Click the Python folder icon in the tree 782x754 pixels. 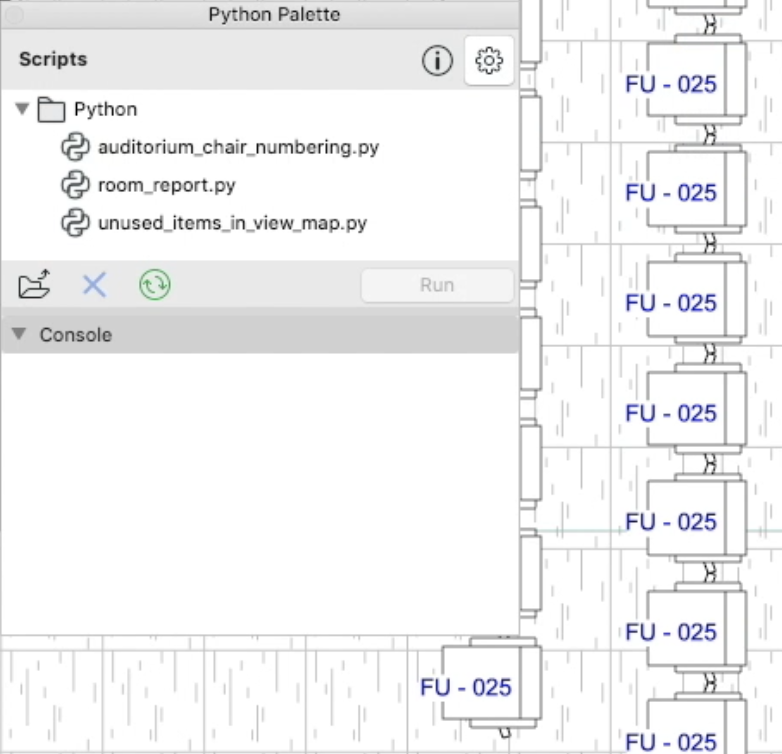pyautogui.click(x=51, y=109)
